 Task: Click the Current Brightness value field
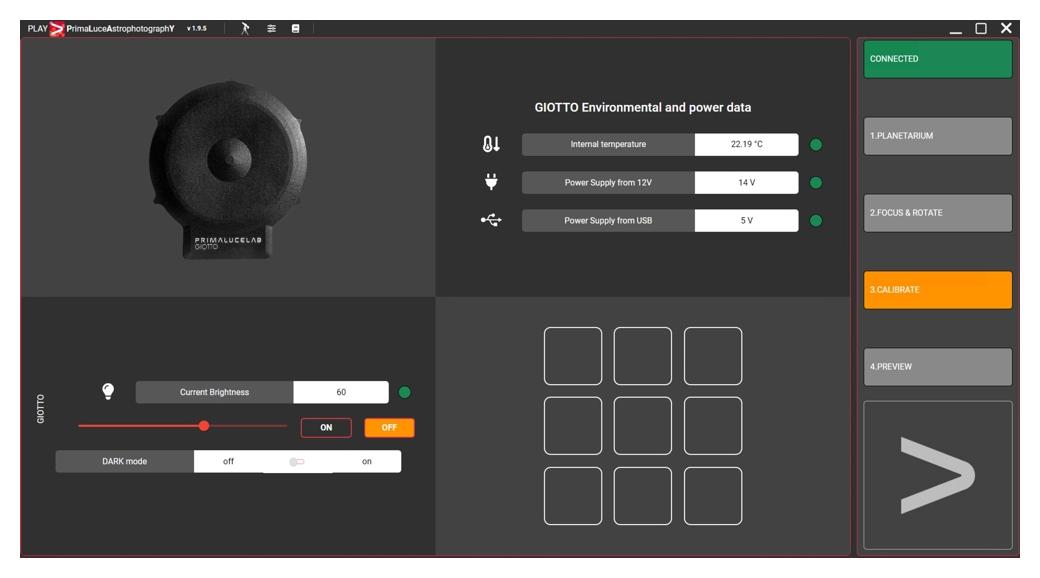(x=341, y=392)
